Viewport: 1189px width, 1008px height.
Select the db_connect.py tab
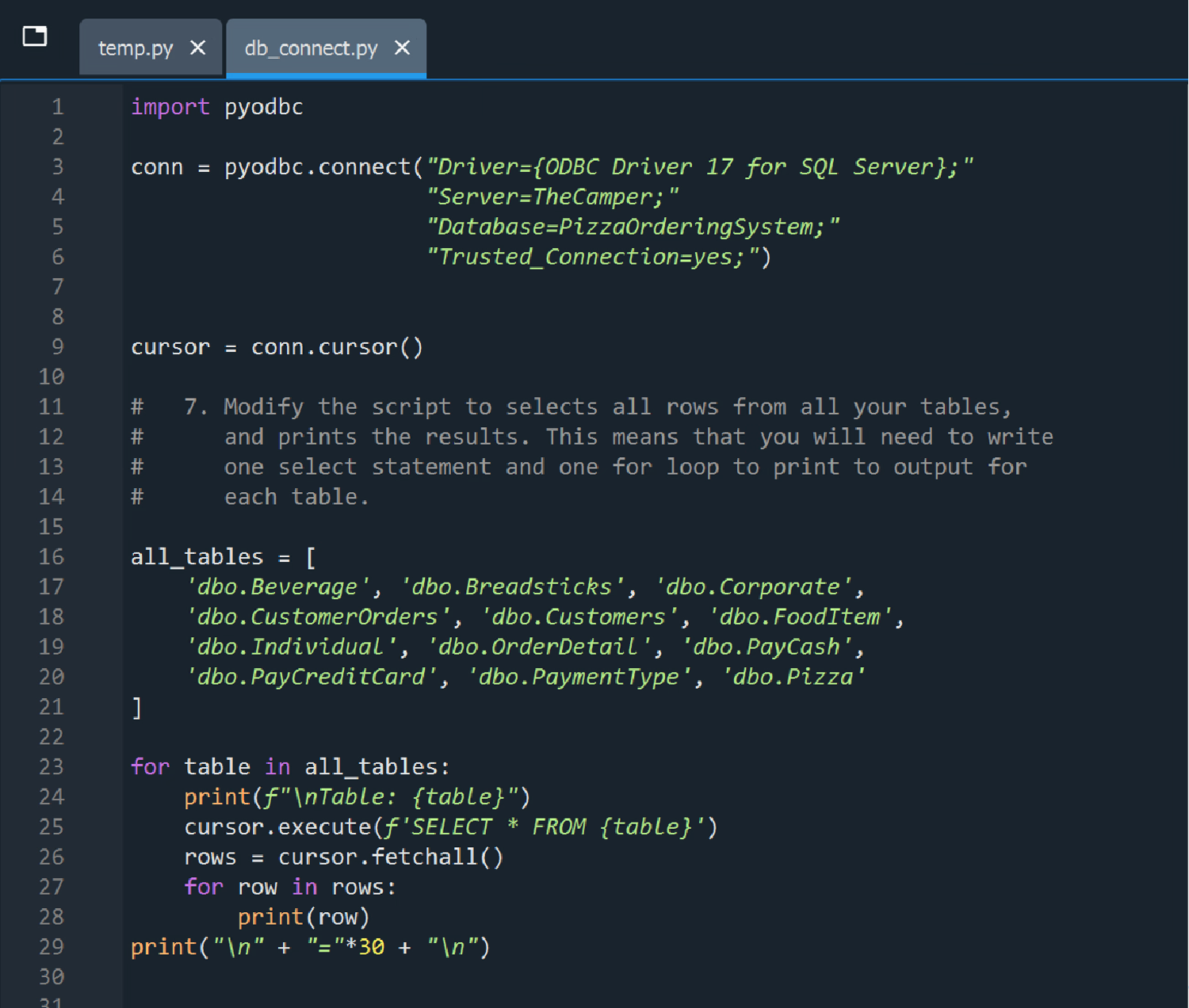[311, 48]
